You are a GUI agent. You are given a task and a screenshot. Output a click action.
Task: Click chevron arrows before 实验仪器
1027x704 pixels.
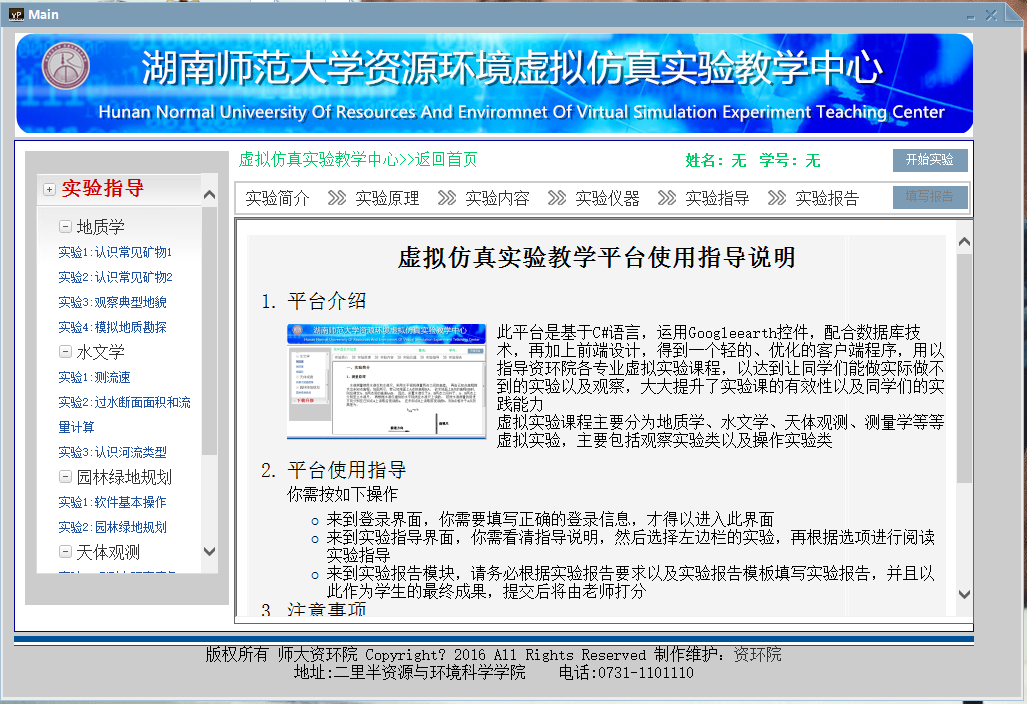(x=557, y=198)
